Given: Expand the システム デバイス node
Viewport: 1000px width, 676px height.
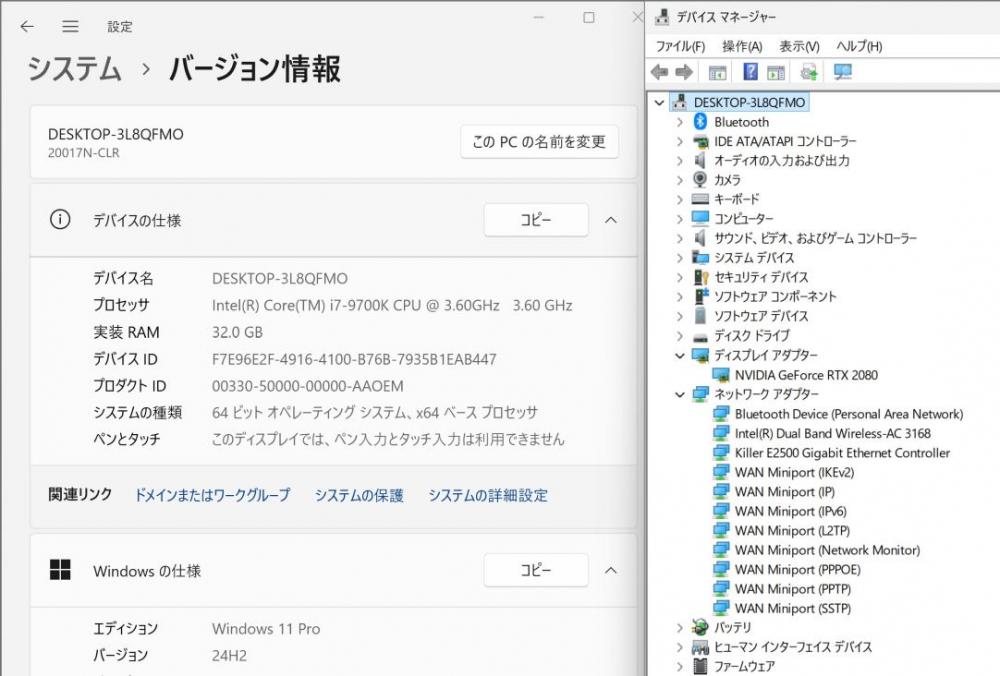Looking at the screenshot, I should coord(680,258).
